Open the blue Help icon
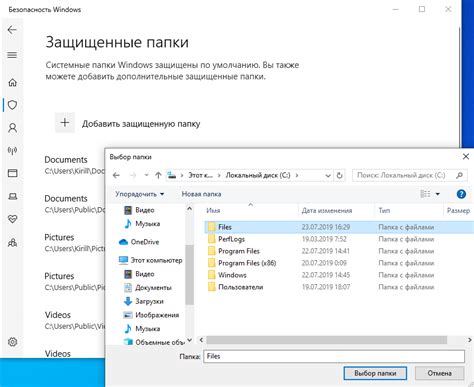 461,194
